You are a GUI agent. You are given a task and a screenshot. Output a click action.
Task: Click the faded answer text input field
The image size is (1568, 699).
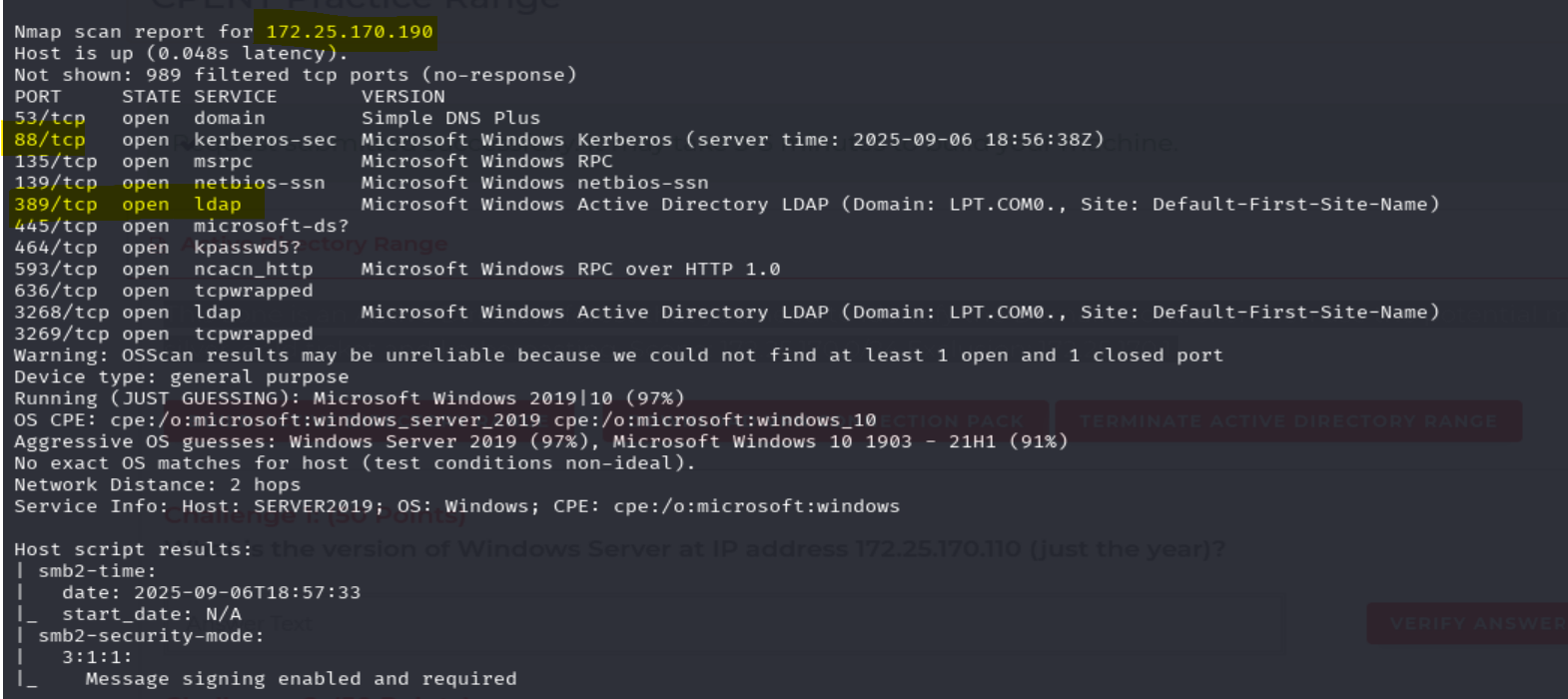699,624
